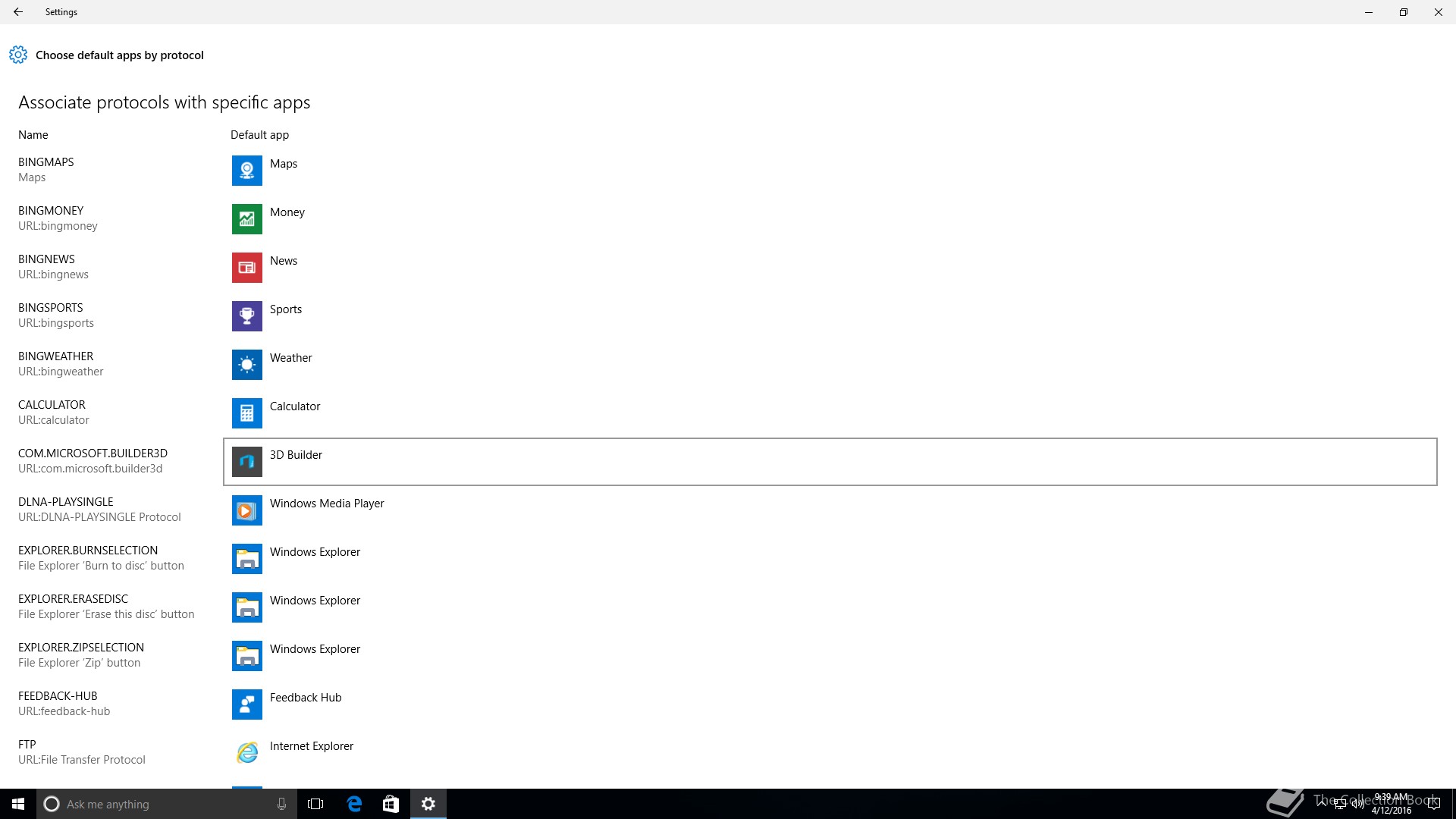Change default app labeled Maps

click(x=284, y=164)
